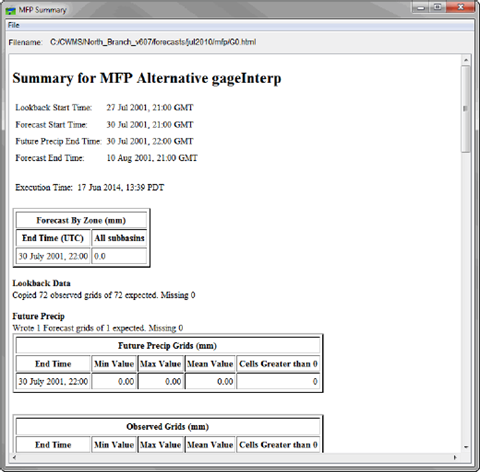Click the Filename: label
The image size is (480, 472).
click(25, 42)
